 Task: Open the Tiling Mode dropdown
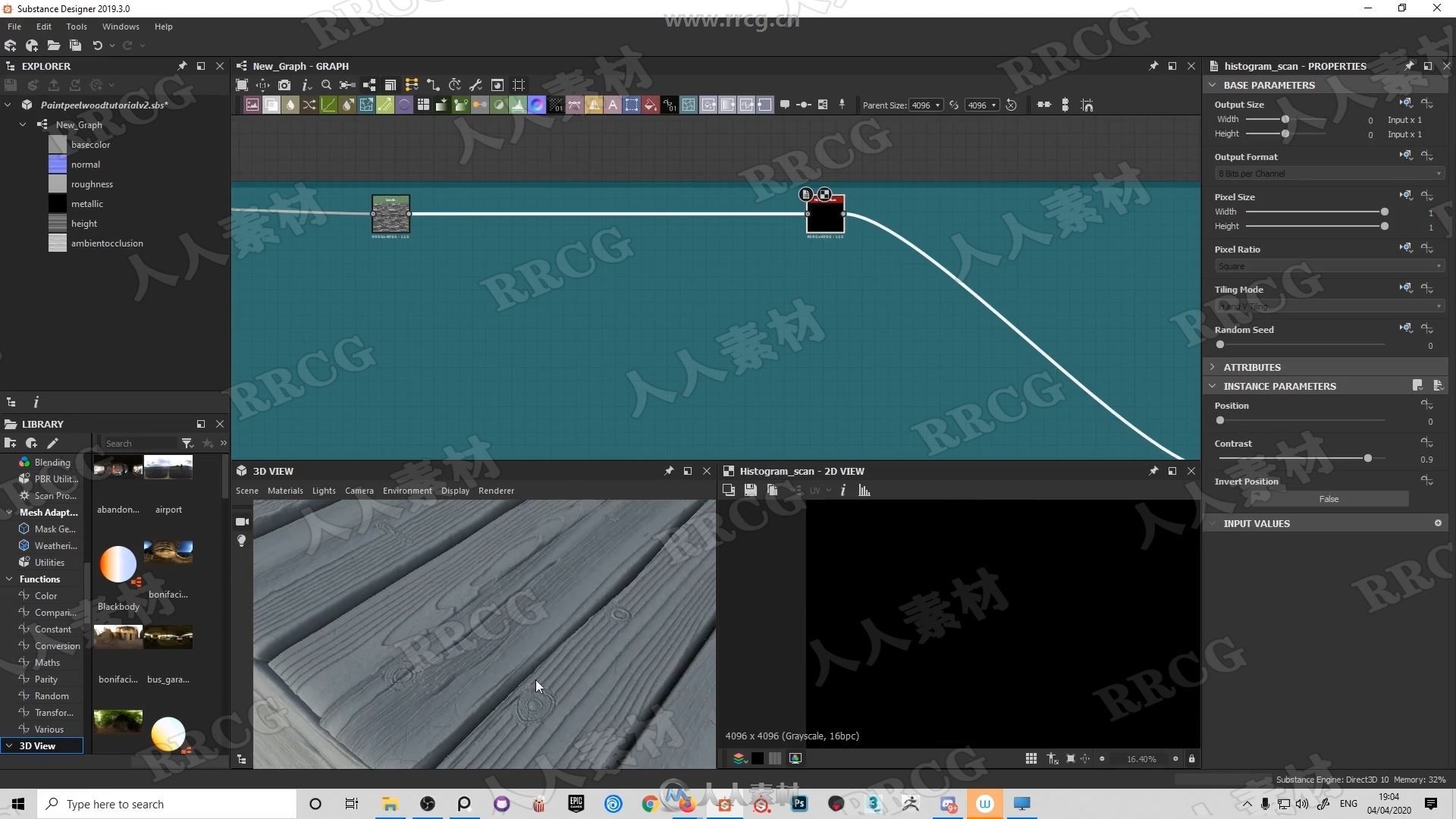pos(1329,306)
